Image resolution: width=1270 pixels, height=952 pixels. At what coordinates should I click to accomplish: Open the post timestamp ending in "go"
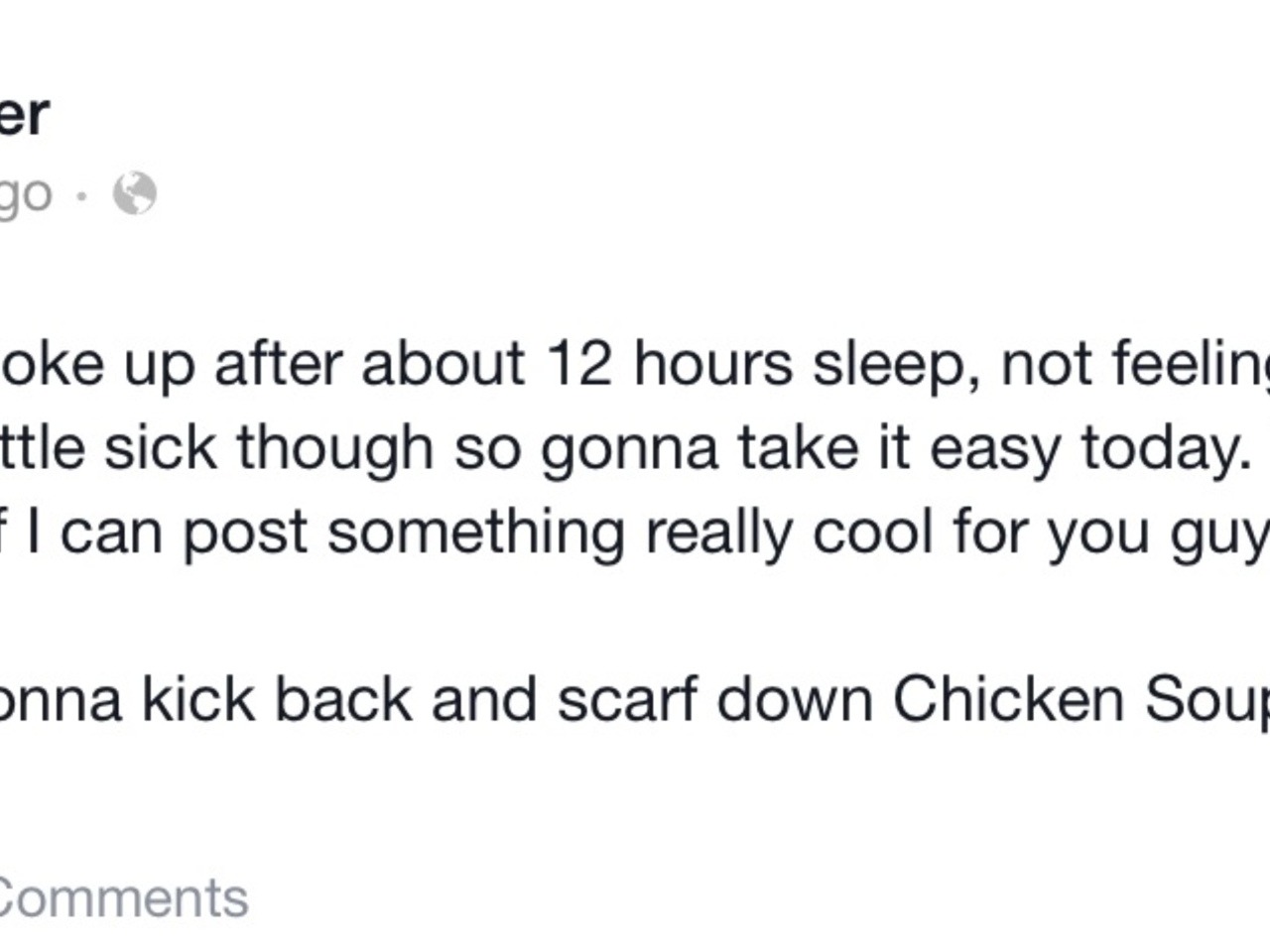point(25,194)
